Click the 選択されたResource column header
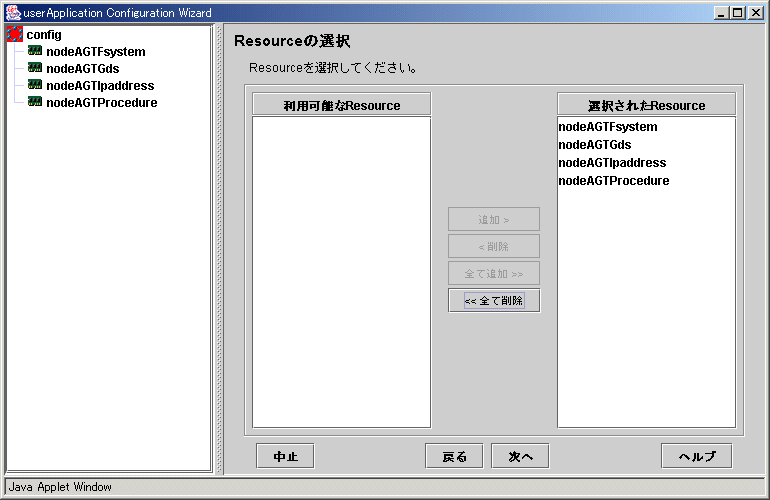This screenshot has width=770, height=500. [646, 105]
